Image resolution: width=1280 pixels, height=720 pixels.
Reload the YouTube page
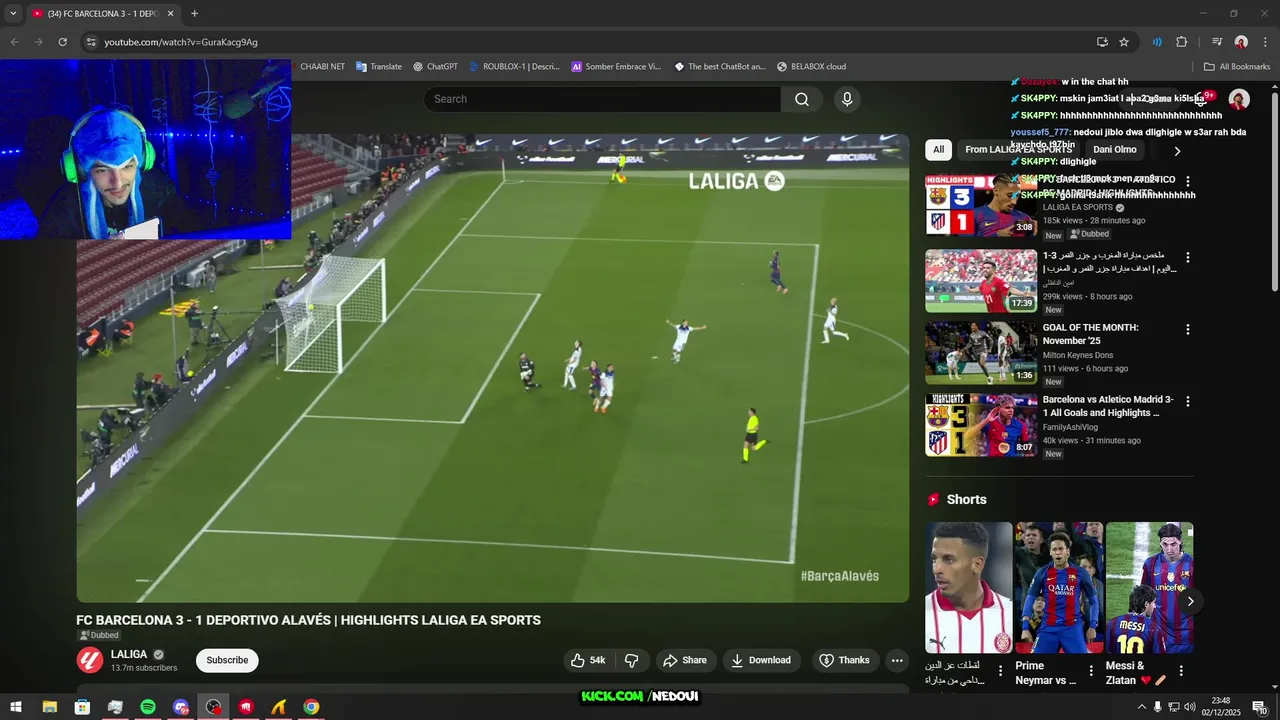tap(62, 42)
